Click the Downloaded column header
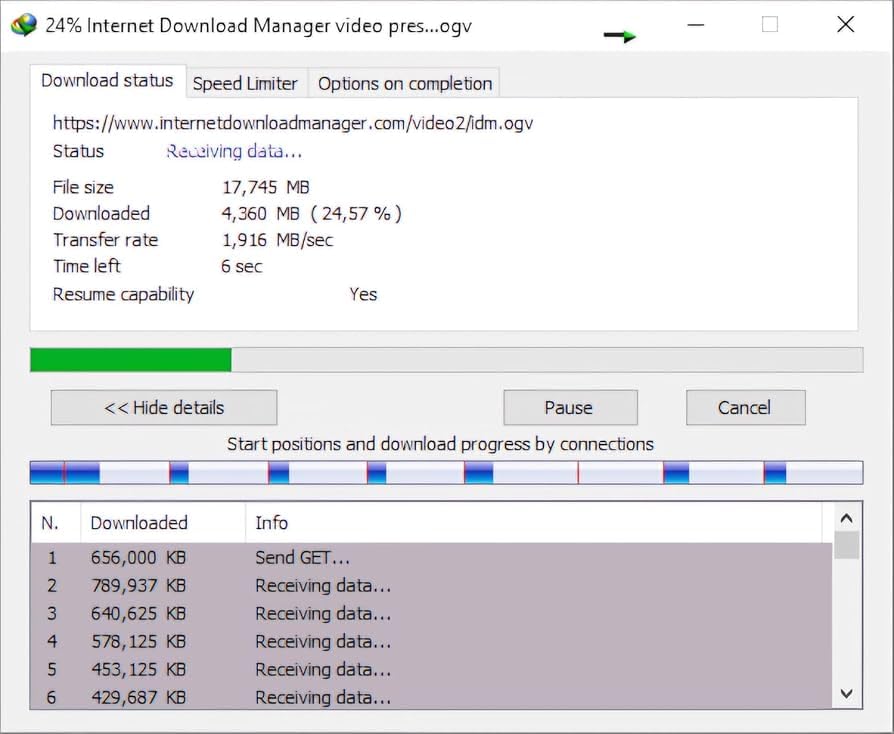The width and height of the screenshot is (894, 734). pos(140,523)
